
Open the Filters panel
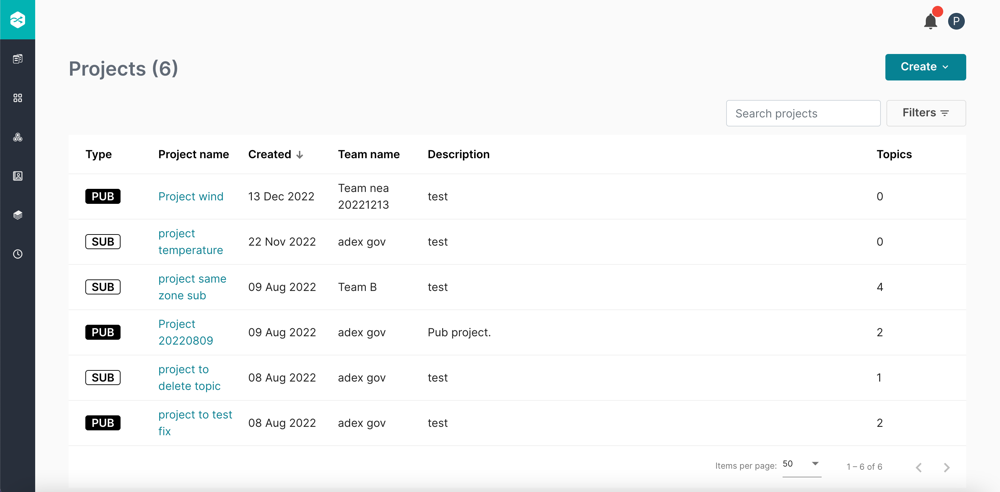(926, 113)
